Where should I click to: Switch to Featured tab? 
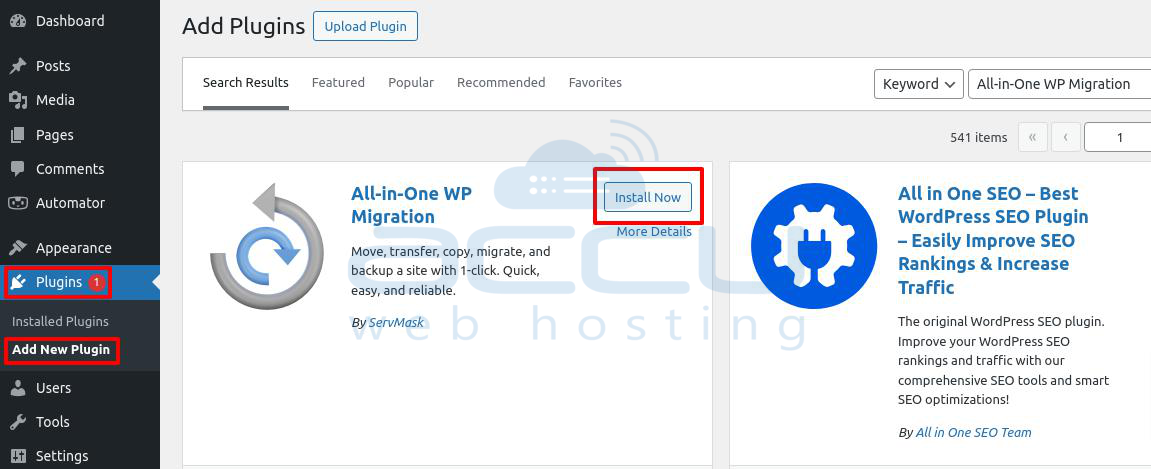pyautogui.click(x=338, y=83)
